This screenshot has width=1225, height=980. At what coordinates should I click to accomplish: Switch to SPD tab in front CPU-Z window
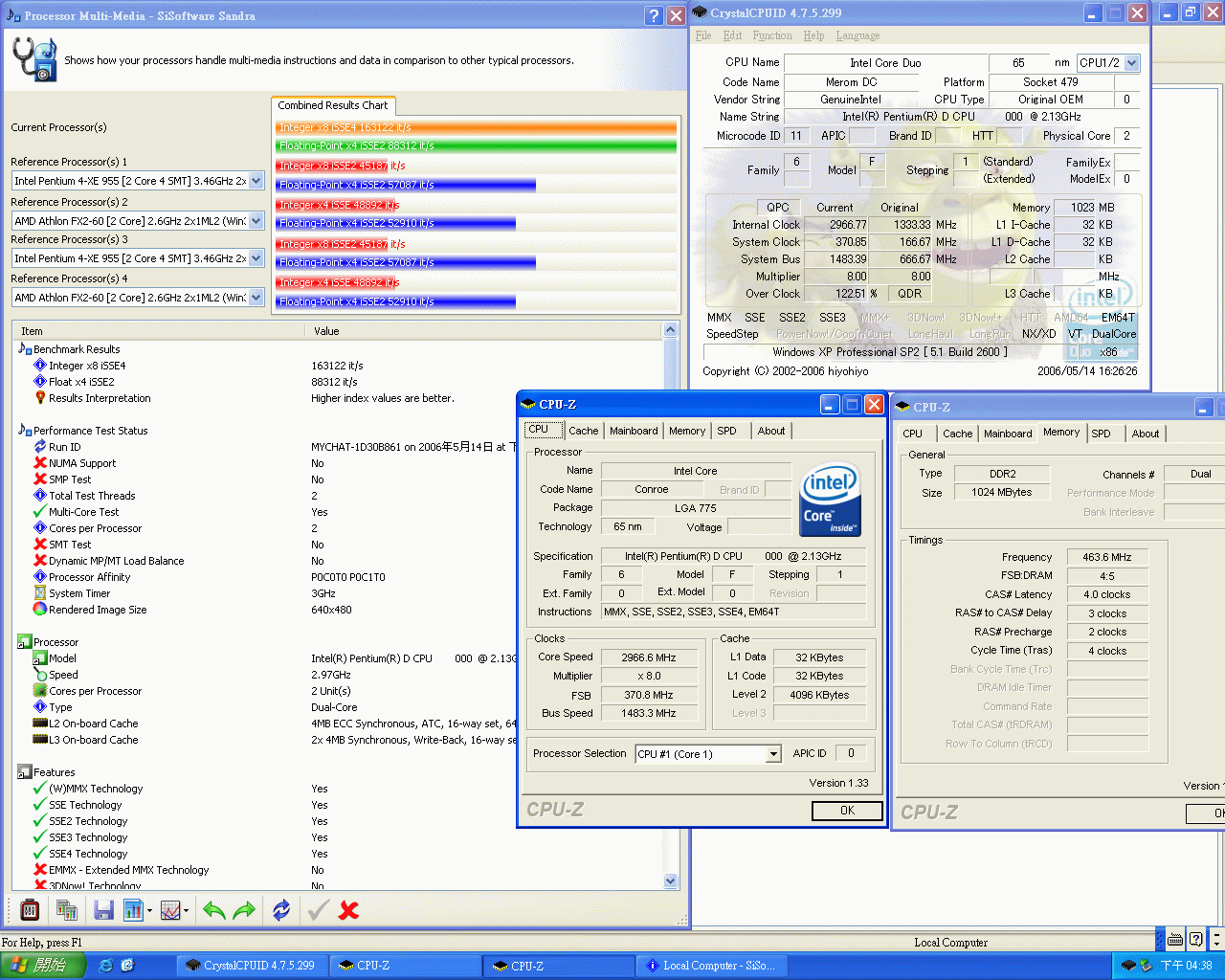[x=727, y=431]
